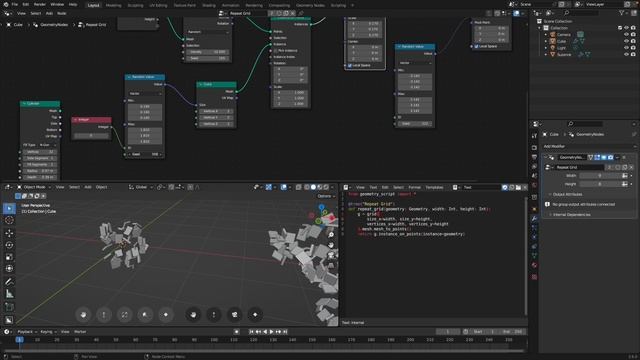The width and height of the screenshot is (640, 360).
Task: Click the play animation button
Action: [x=271, y=332]
